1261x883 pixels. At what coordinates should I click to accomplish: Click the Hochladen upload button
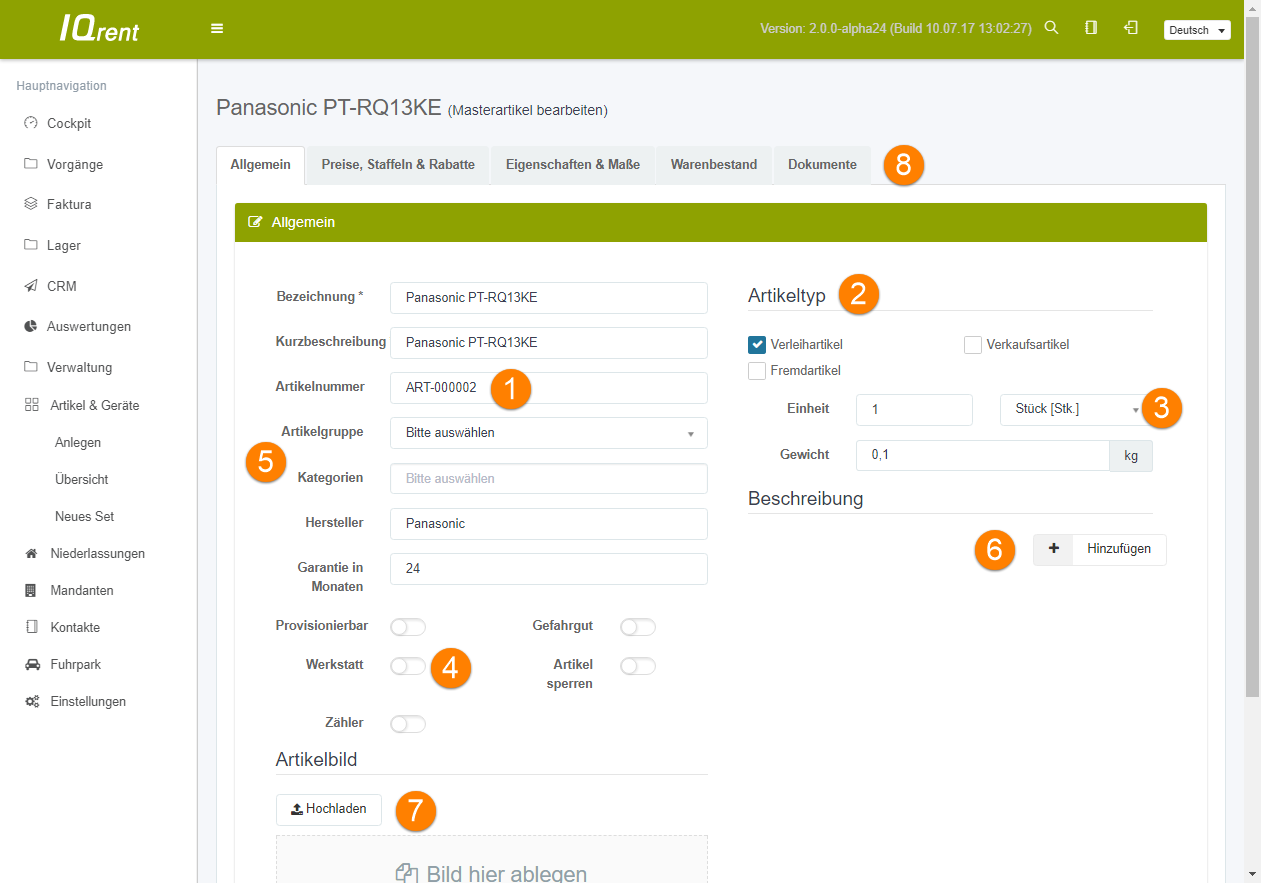(x=329, y=809)
